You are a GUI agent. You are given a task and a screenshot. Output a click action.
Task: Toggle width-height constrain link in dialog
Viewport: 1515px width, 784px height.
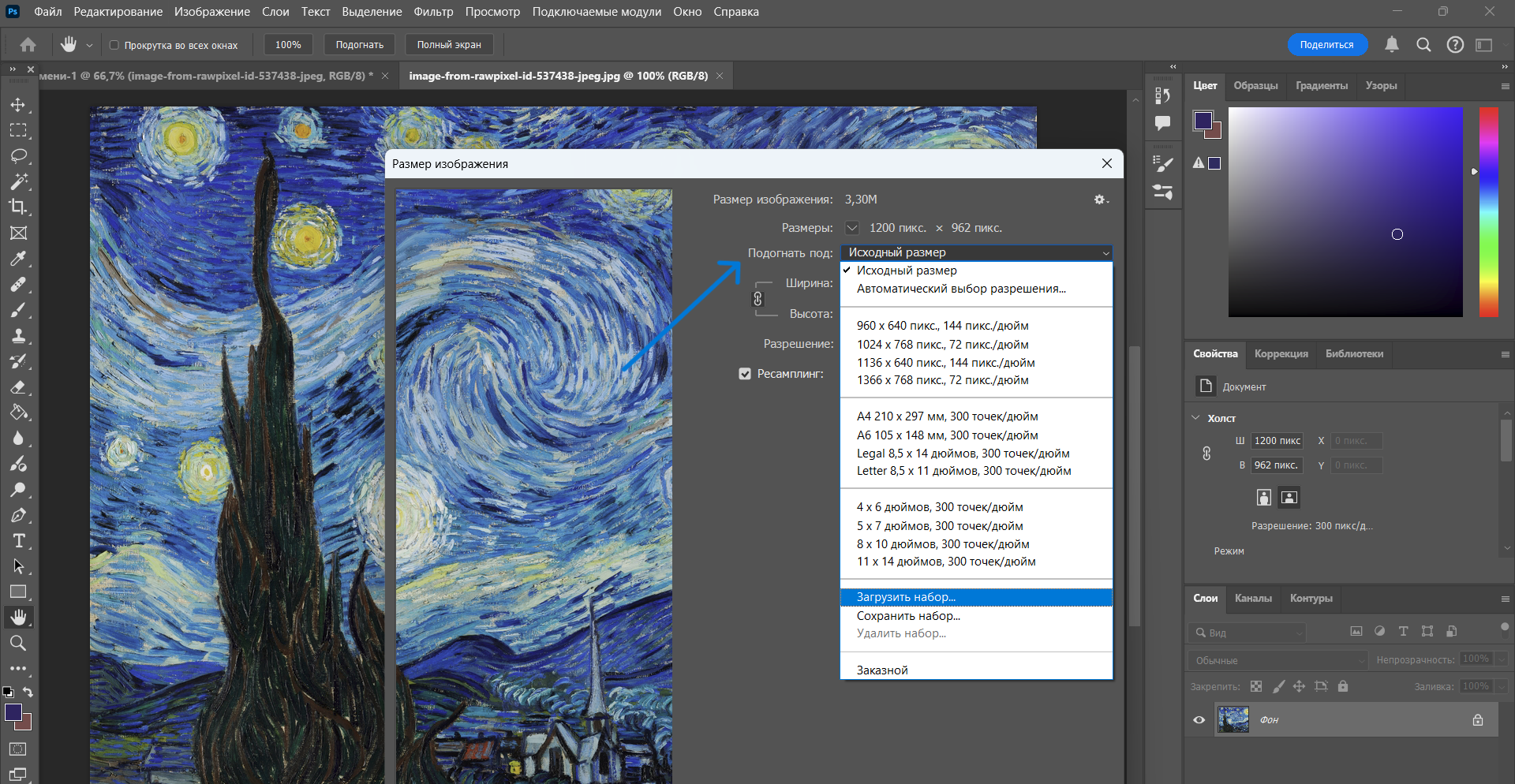coord(757,299)
